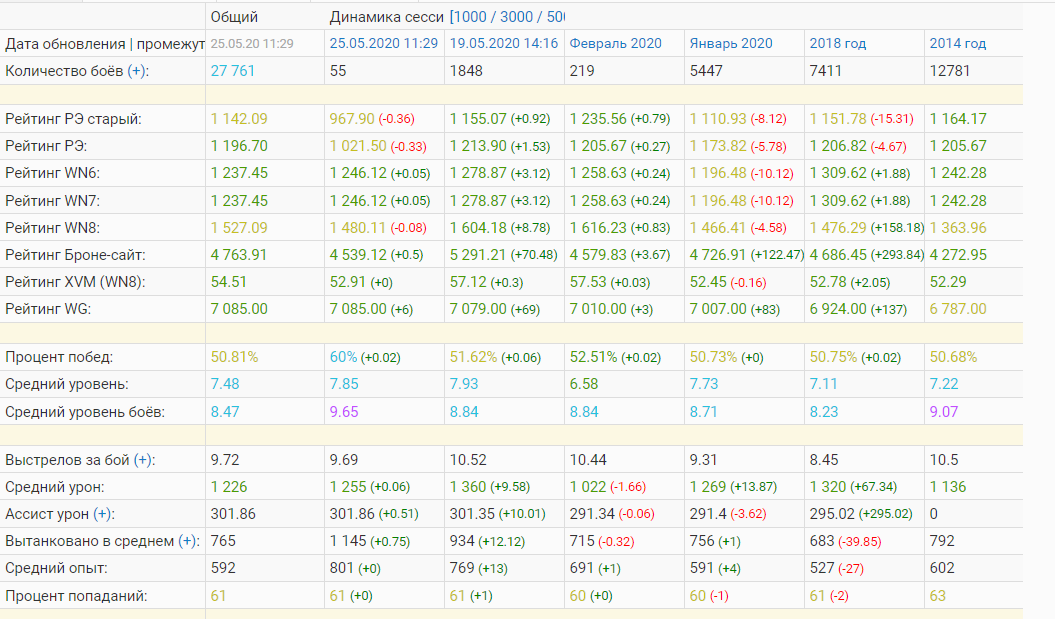
Task: Click the Процент попаданий row label
Action: pyautogui.click(x=76, y=595)
